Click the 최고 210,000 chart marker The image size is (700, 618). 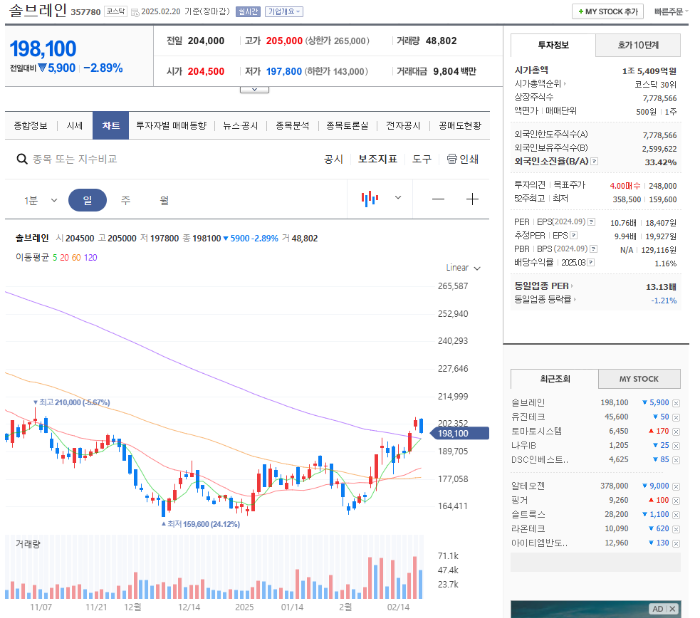71,402
